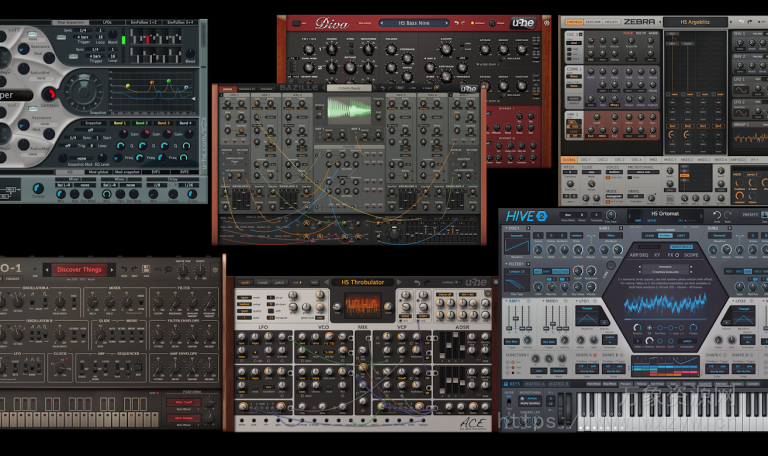Select the Band 2 label in Filterscape

tap(141, 123)
